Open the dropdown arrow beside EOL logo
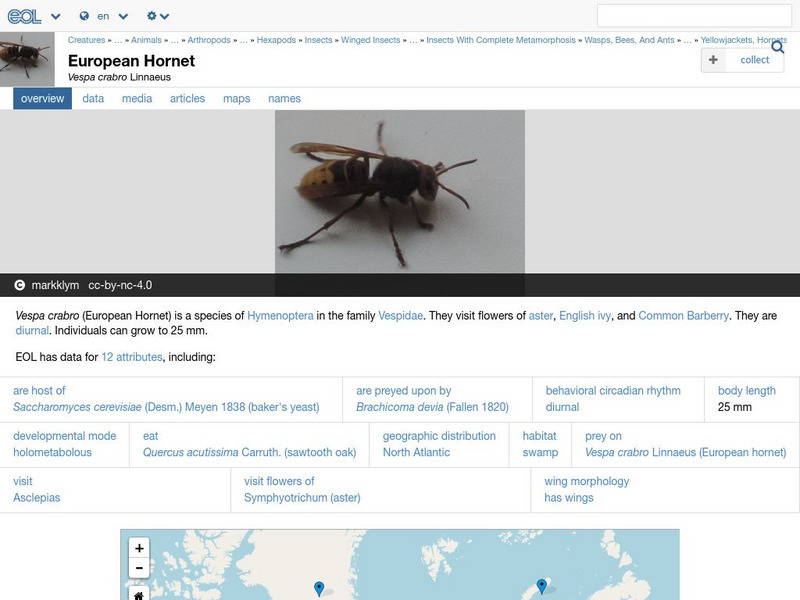Image resolution: width=800 pixels, height=600 pixels. click(55, 17)
